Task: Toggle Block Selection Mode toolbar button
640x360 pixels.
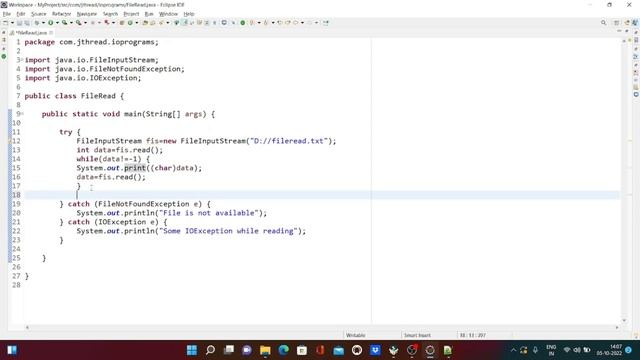Action: point(207,23)
